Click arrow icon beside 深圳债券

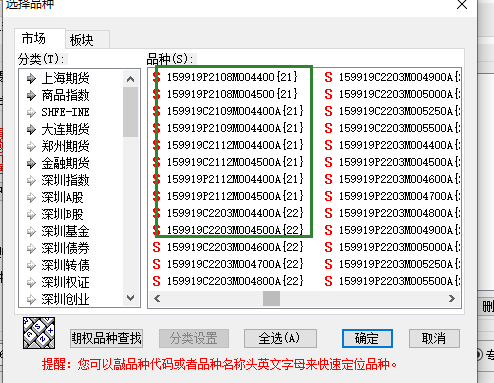pos(31,249)
